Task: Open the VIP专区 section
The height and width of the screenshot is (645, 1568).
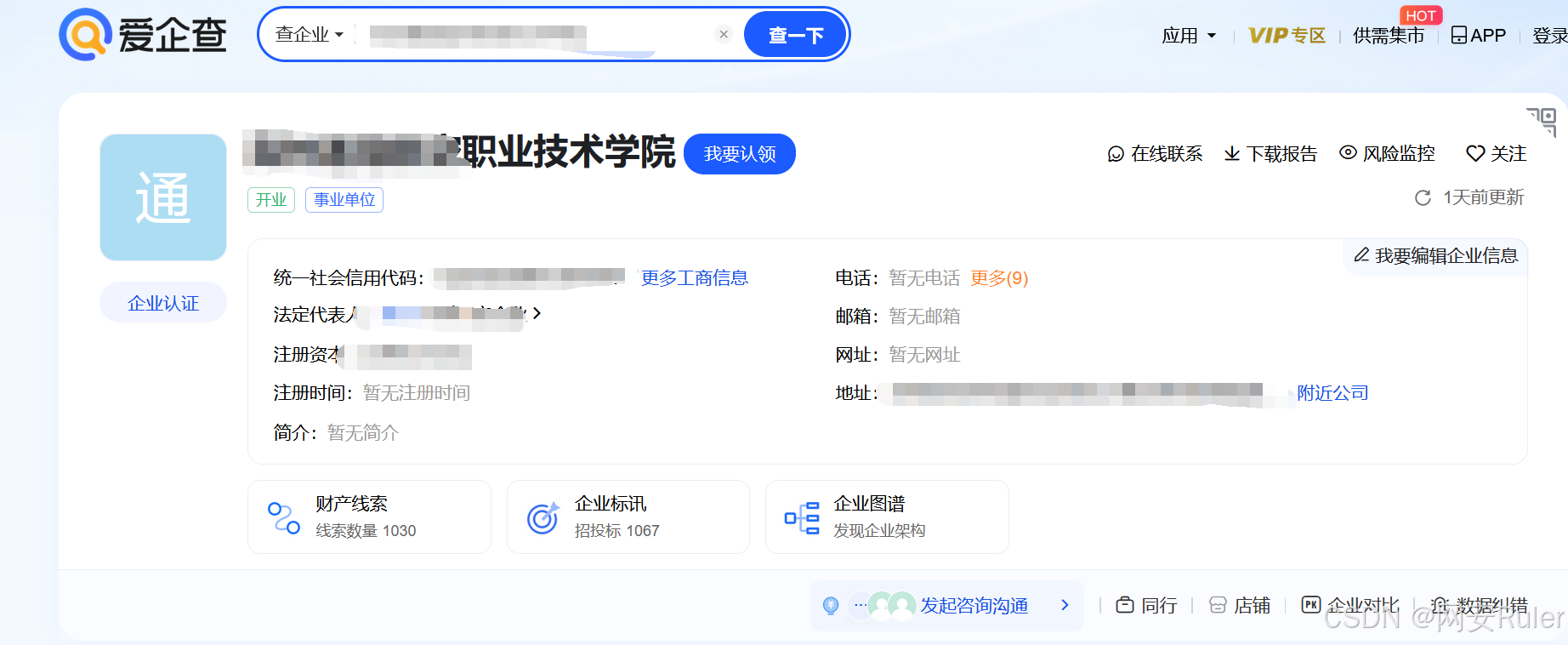Action: tap(1287, 36)
